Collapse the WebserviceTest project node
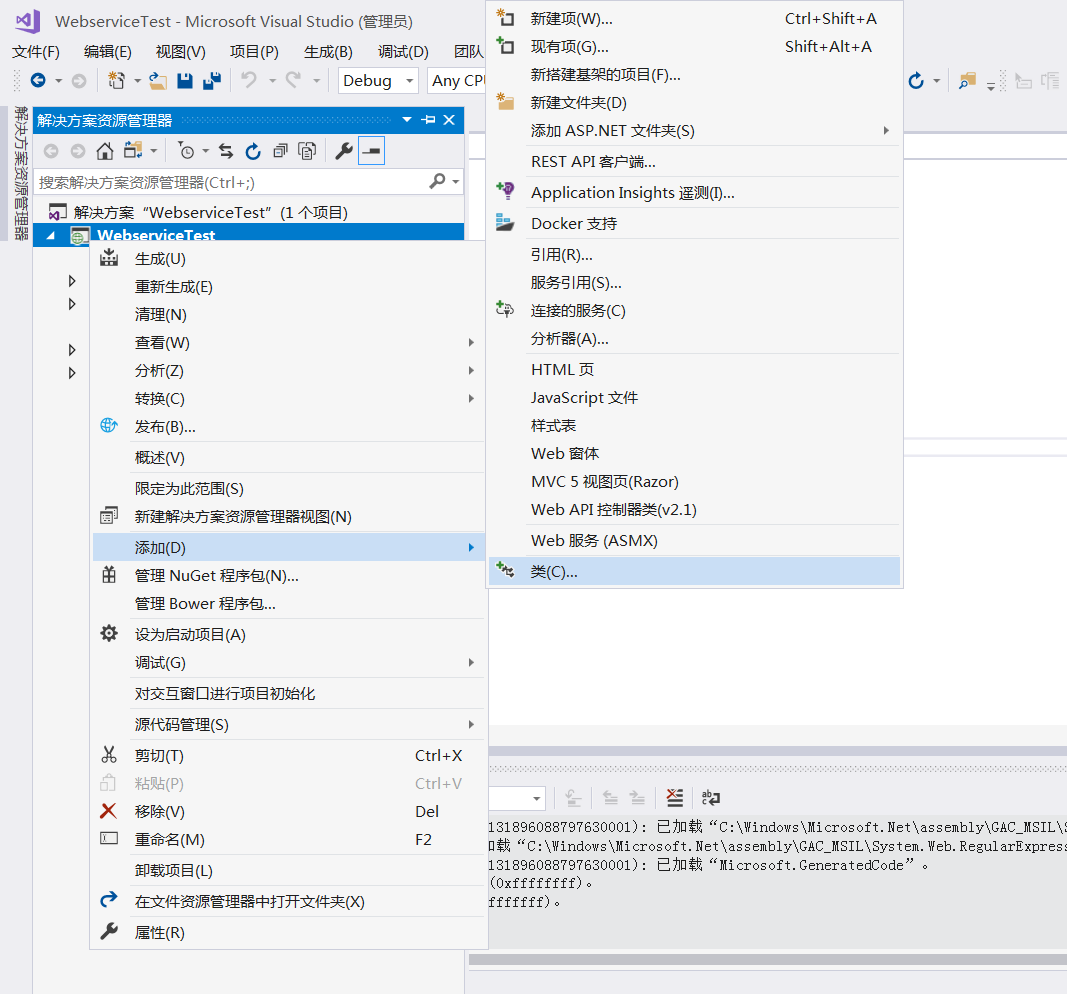1067x994 pixels. [x=50, y=235]
